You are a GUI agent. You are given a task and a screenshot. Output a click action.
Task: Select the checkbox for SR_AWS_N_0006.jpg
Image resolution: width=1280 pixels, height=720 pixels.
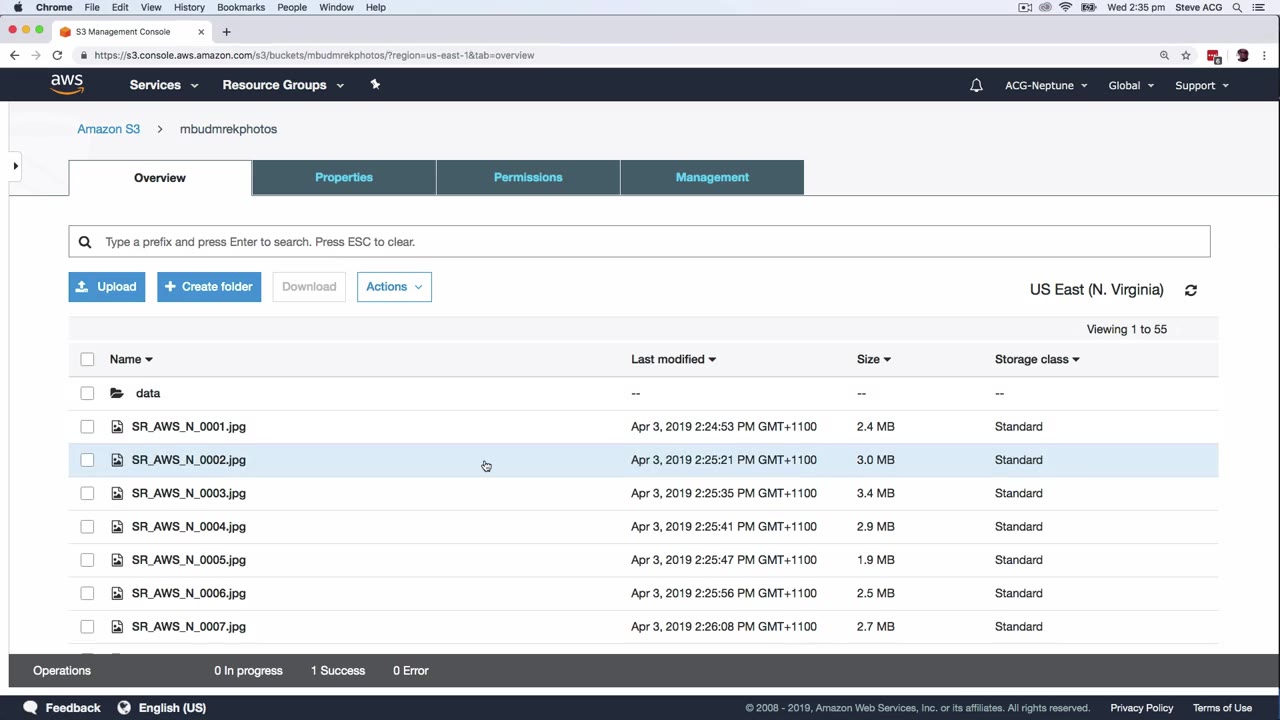pos(87,593)
